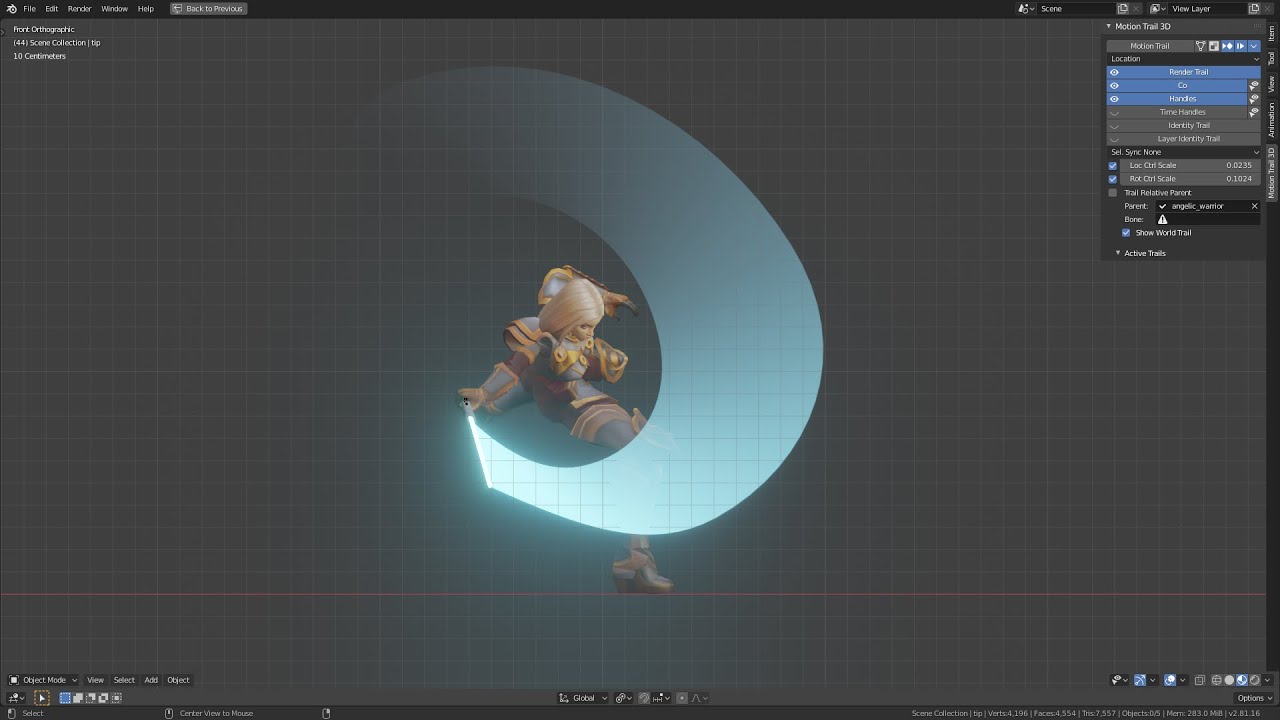
Task: Click the Motion Trail button
Action: point(1150,46)
